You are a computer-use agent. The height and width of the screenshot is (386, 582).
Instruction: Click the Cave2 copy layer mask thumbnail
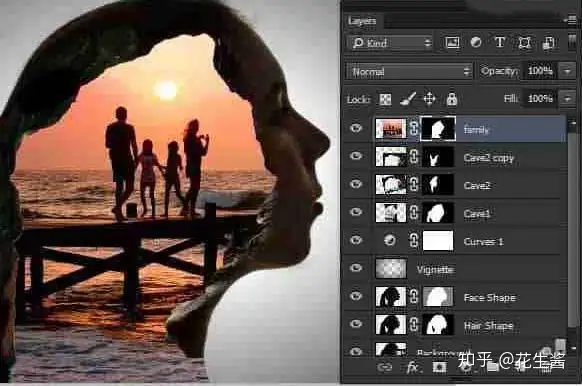(x=438, y=156)
